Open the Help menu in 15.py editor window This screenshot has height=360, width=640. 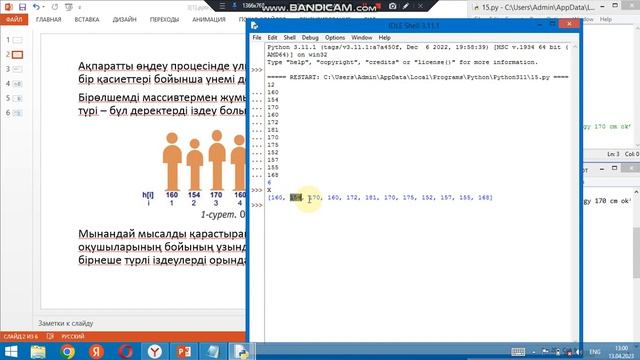click(x=606, y=19)
